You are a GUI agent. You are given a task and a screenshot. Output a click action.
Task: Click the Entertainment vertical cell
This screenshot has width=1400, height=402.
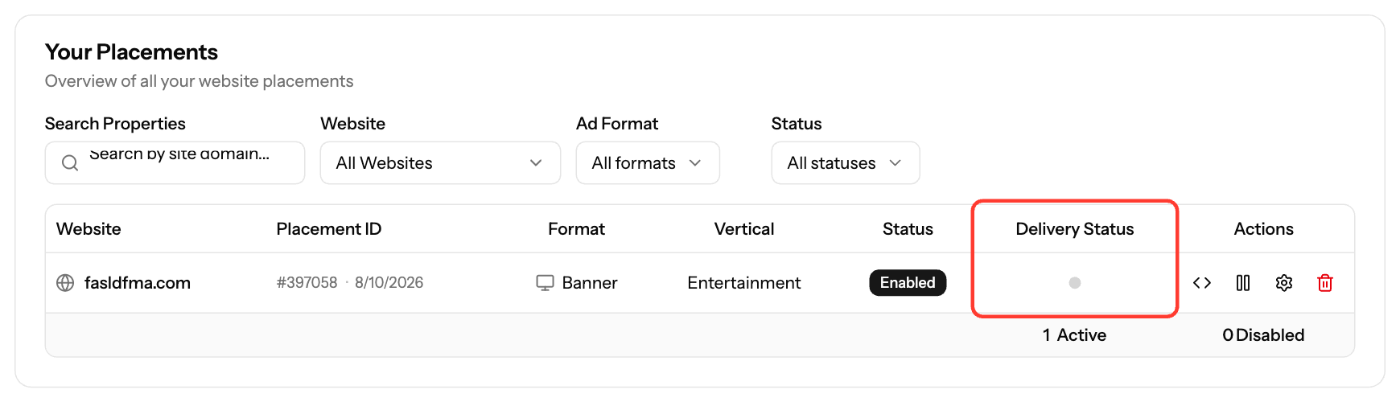[x=744, y=283]
